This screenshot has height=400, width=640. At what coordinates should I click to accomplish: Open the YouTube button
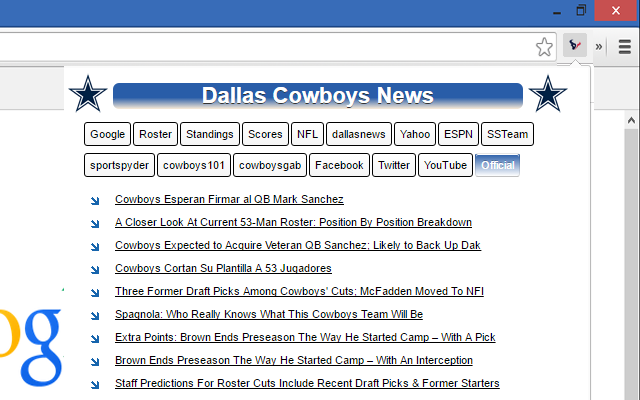coord(445,165)
